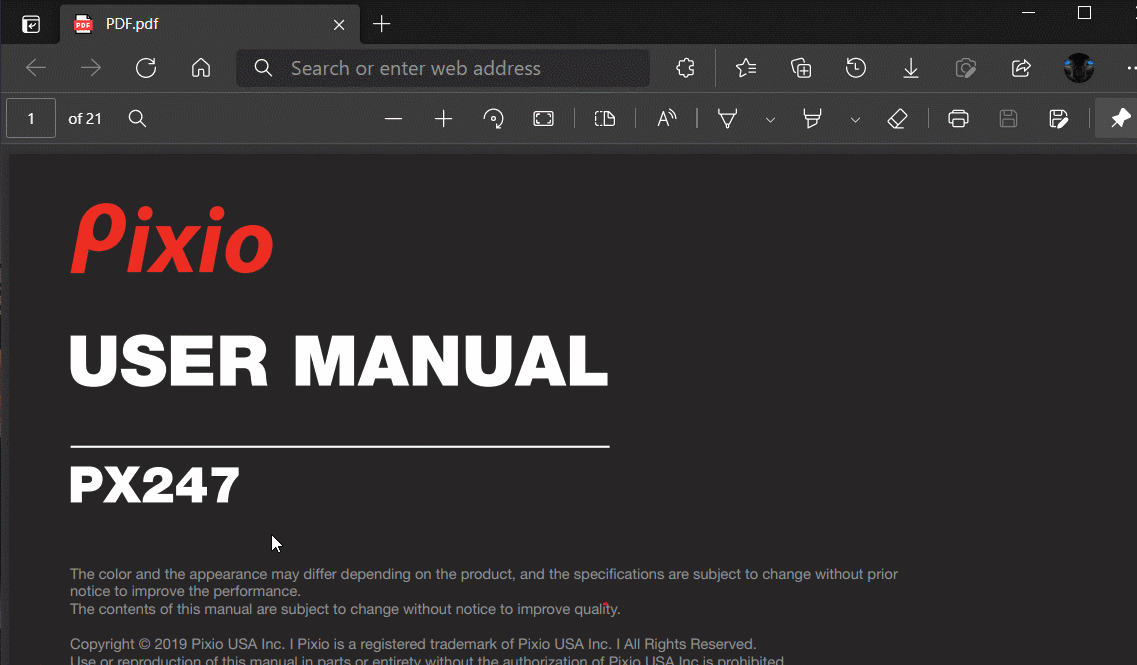1137x665 pixels.
Task: Start Read aloud for the PDF
Action: tap(667, 119)
